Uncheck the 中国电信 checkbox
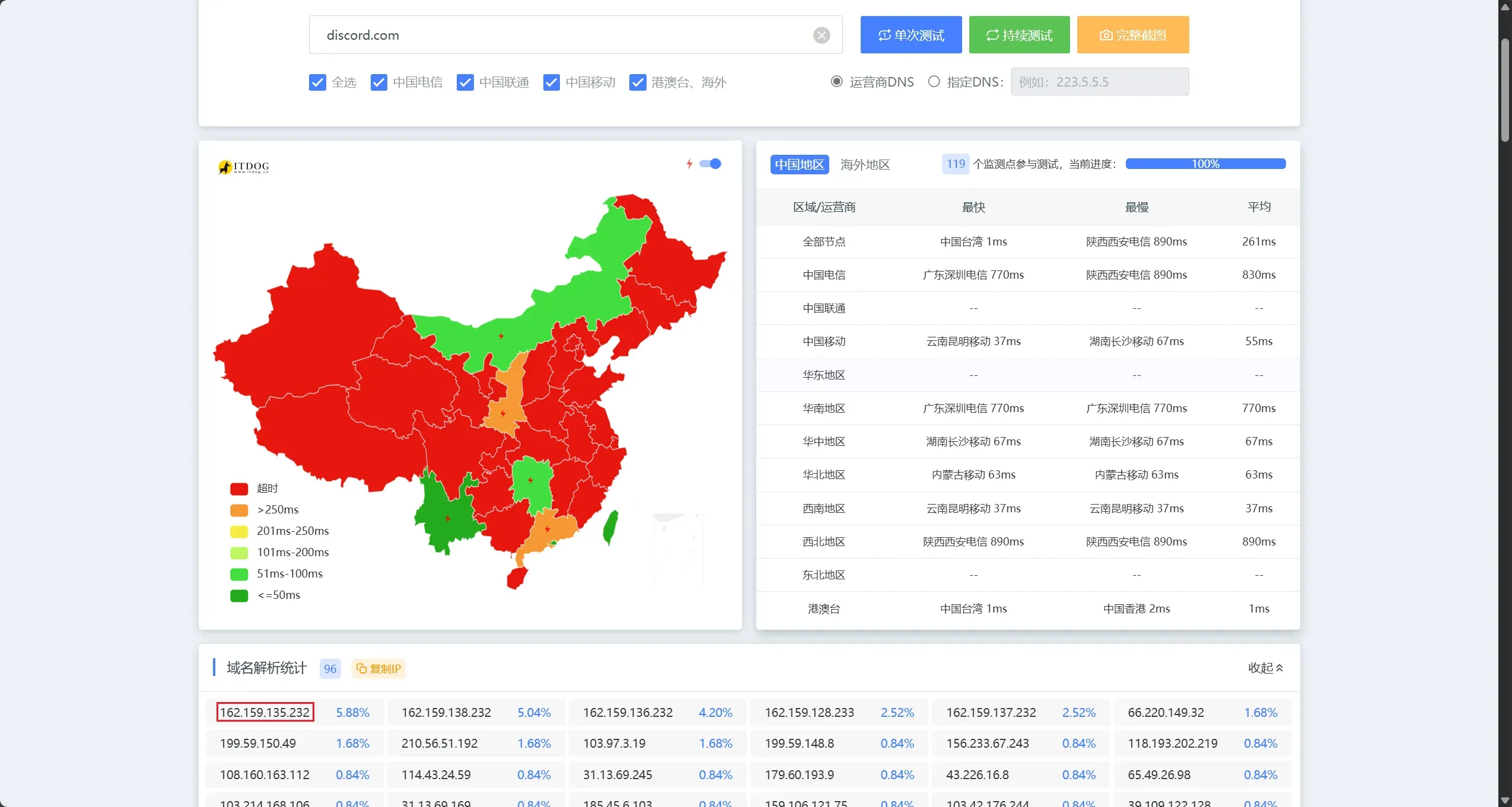This screenshot has height=807, width=1512. (x=378, y=82)
